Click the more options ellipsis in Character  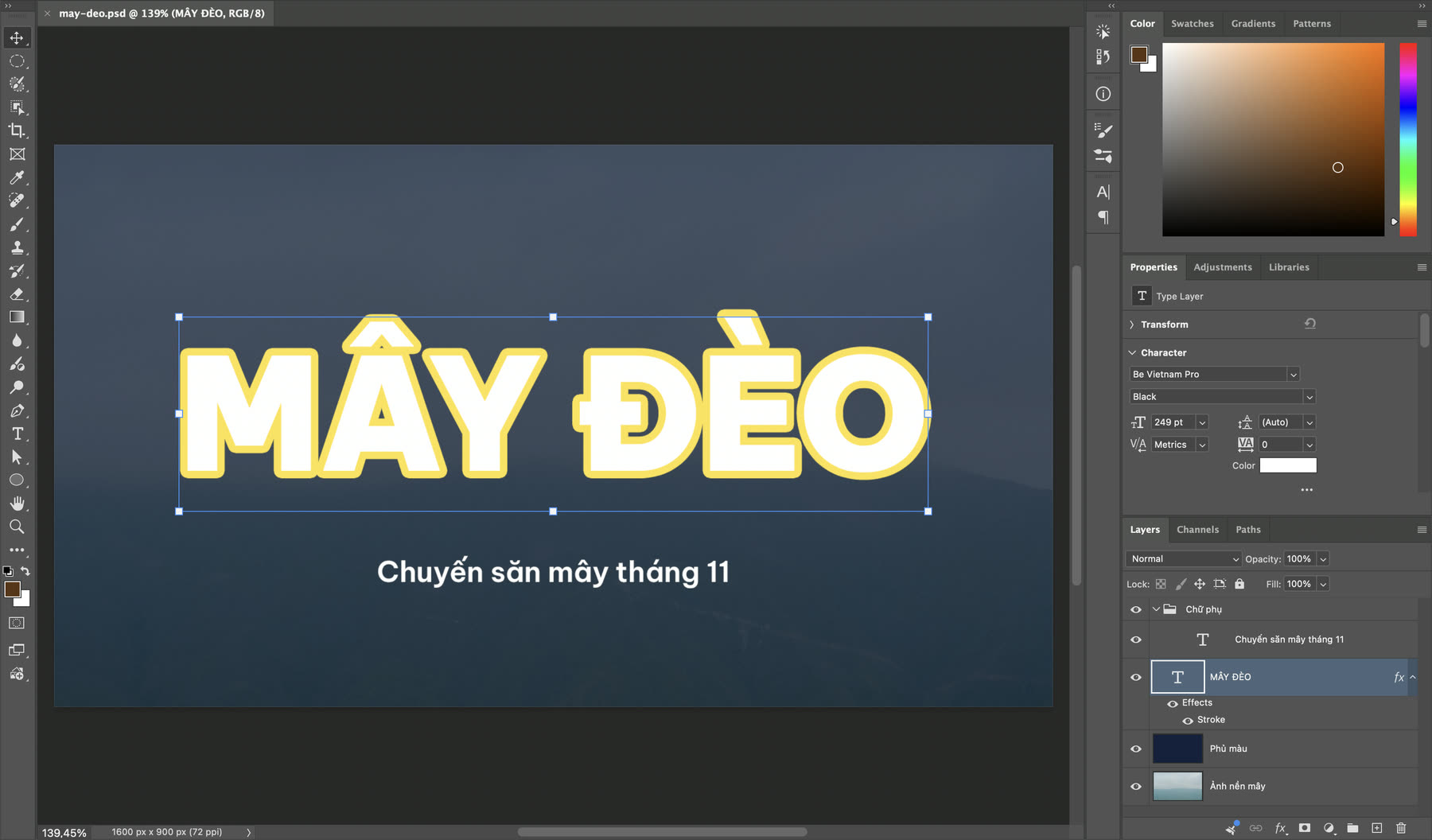(1307, 490)
